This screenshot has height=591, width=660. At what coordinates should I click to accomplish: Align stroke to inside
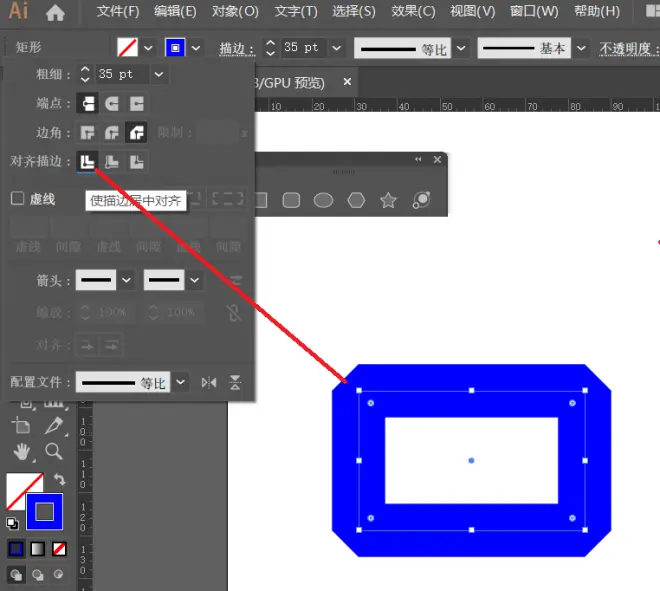[112, 162]
